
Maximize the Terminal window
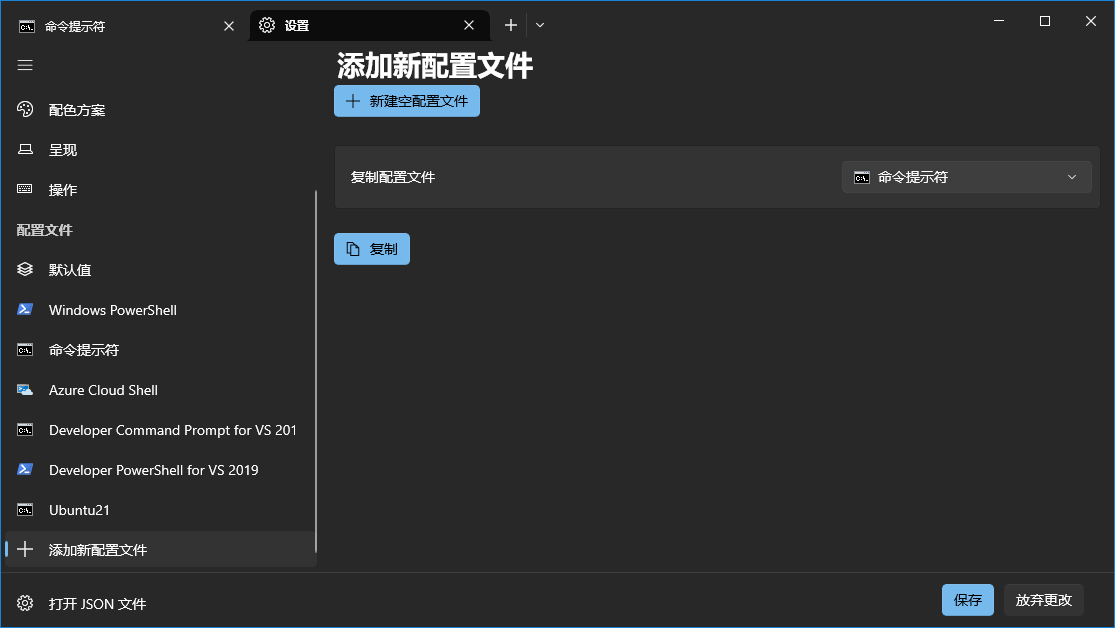(1045, 21)
